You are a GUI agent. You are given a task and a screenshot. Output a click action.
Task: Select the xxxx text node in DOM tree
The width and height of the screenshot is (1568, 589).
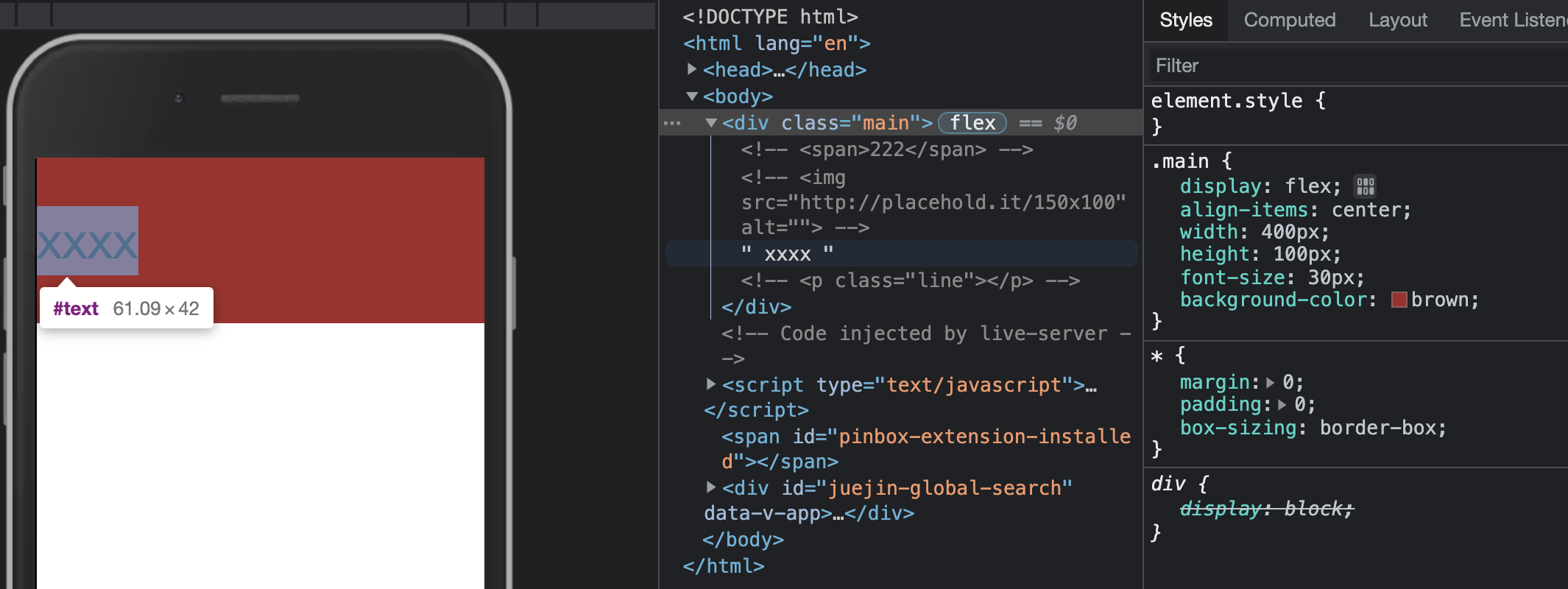787,254
